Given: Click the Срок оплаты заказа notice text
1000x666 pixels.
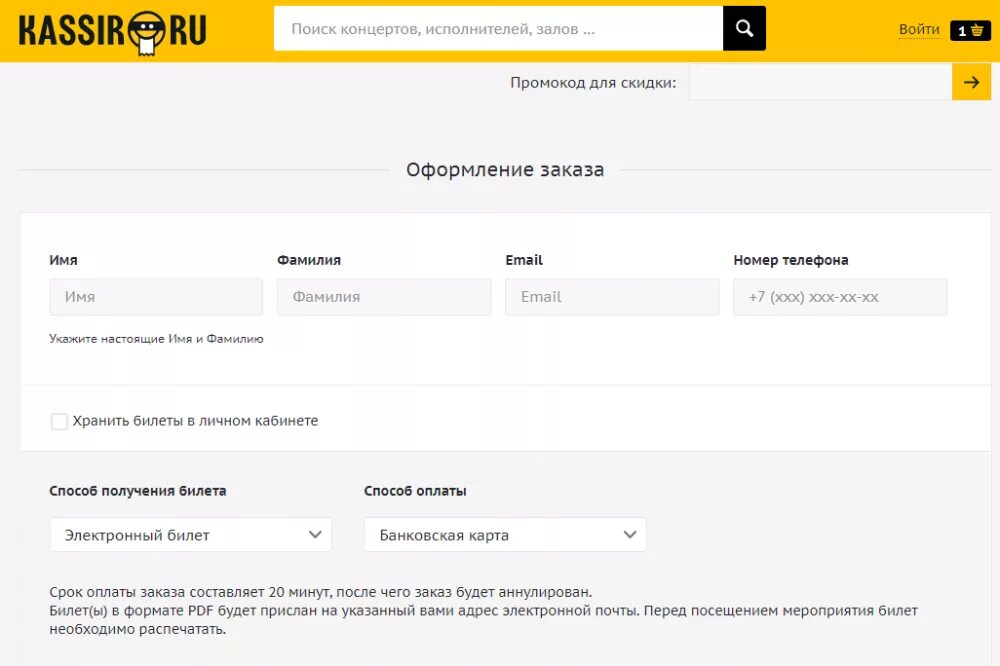Looking at the screenshot, I should pos(321,592).
